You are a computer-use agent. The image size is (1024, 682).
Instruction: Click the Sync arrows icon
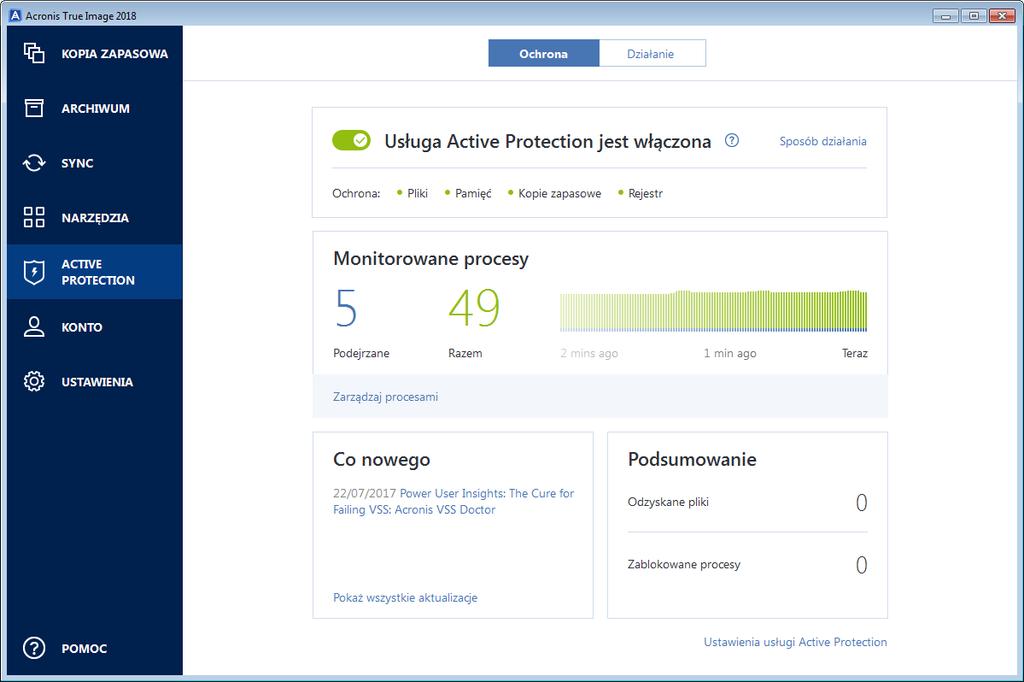click(x=34, y=163)
